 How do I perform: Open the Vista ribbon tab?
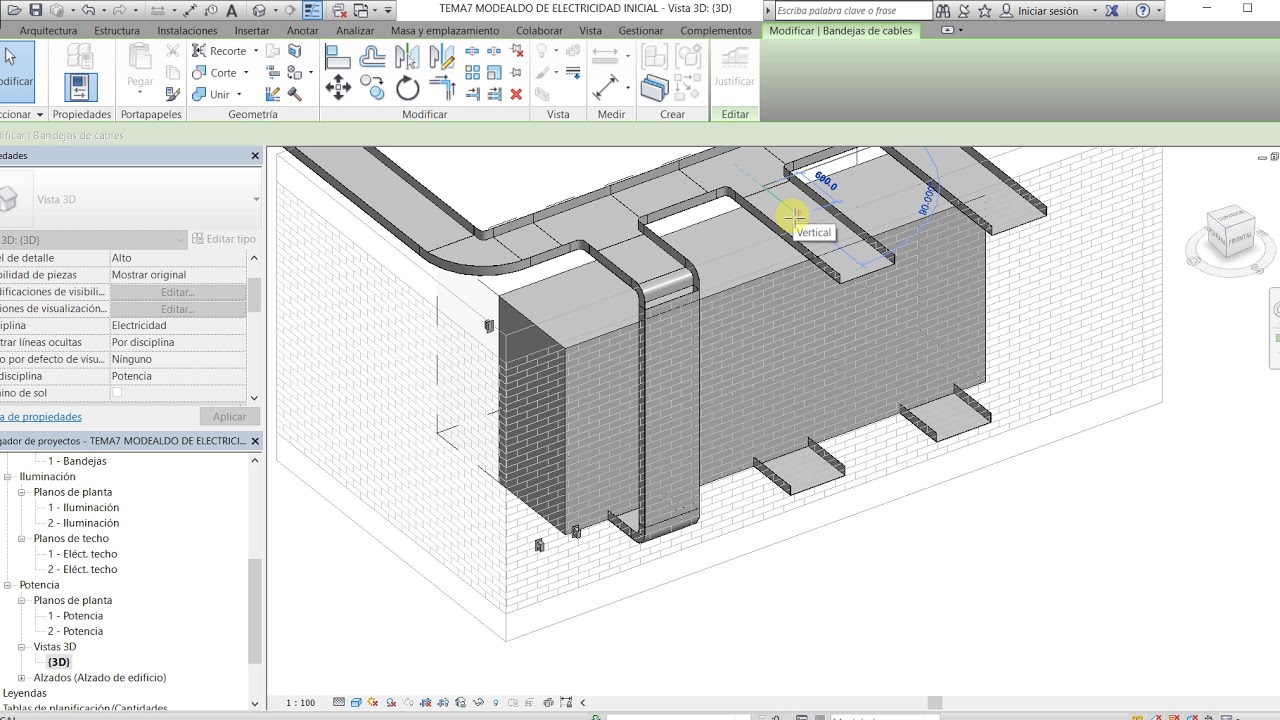point(590,31)
